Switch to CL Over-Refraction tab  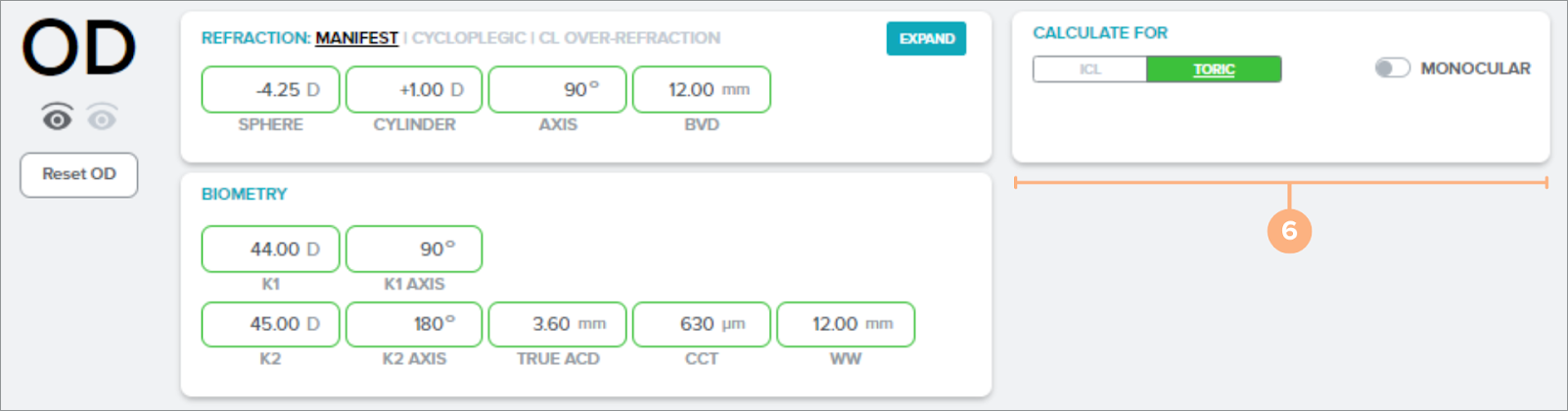[629, 38]
